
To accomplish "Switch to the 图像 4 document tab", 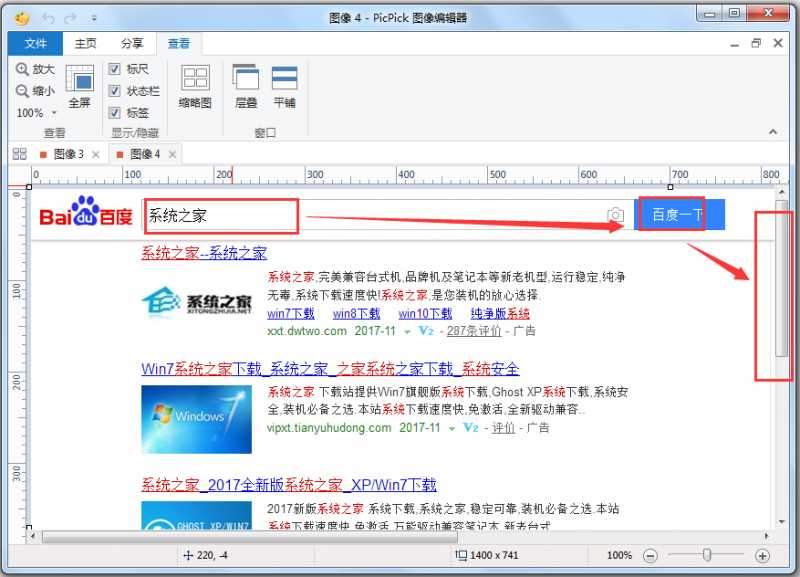I will pos(145,154).
